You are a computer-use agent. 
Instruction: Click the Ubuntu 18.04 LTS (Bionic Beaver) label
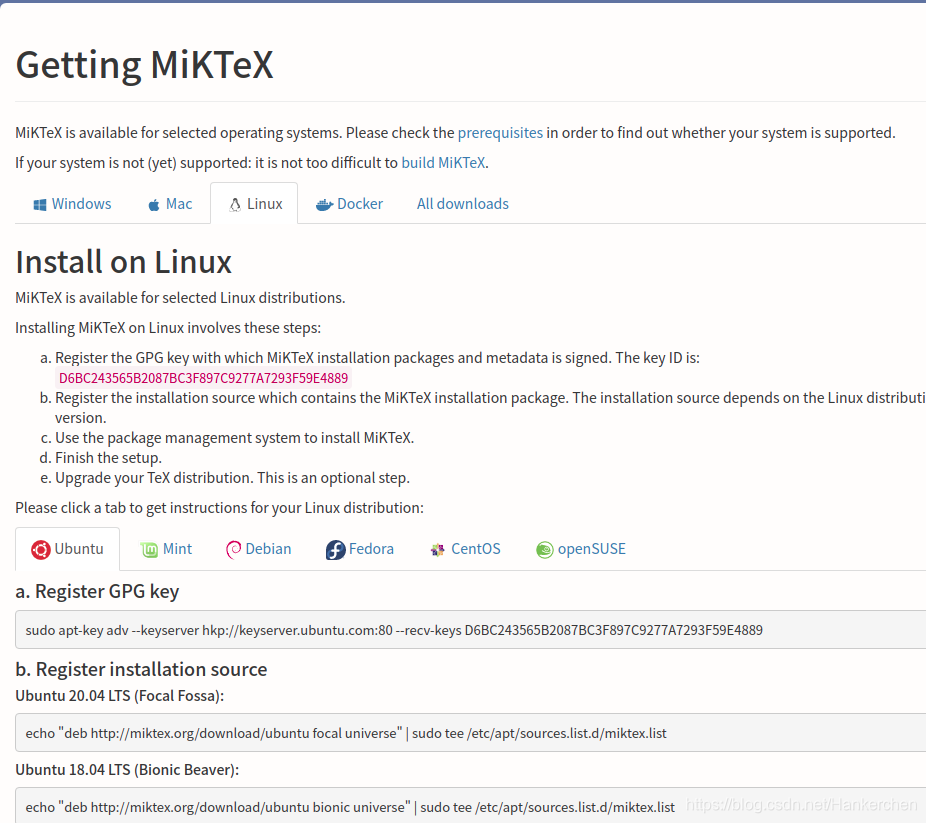pos(127,770)
